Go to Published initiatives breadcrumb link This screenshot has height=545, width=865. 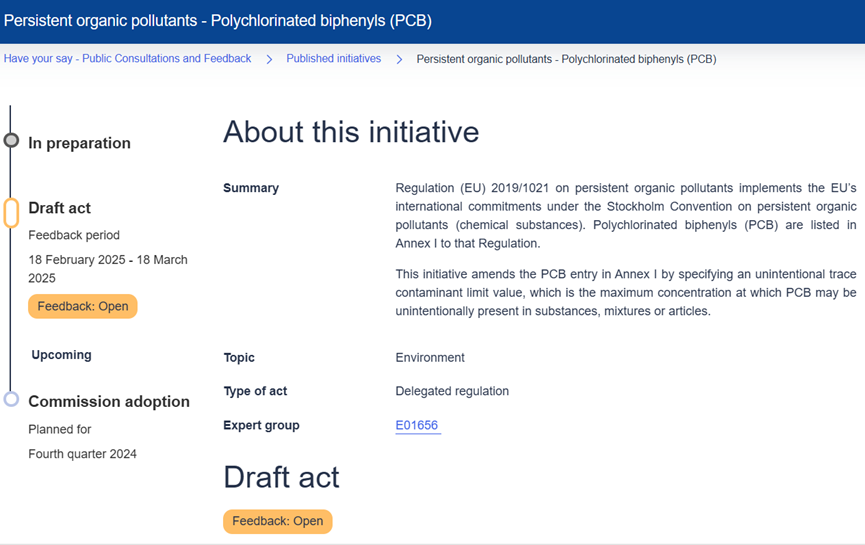tap(333, 59)
